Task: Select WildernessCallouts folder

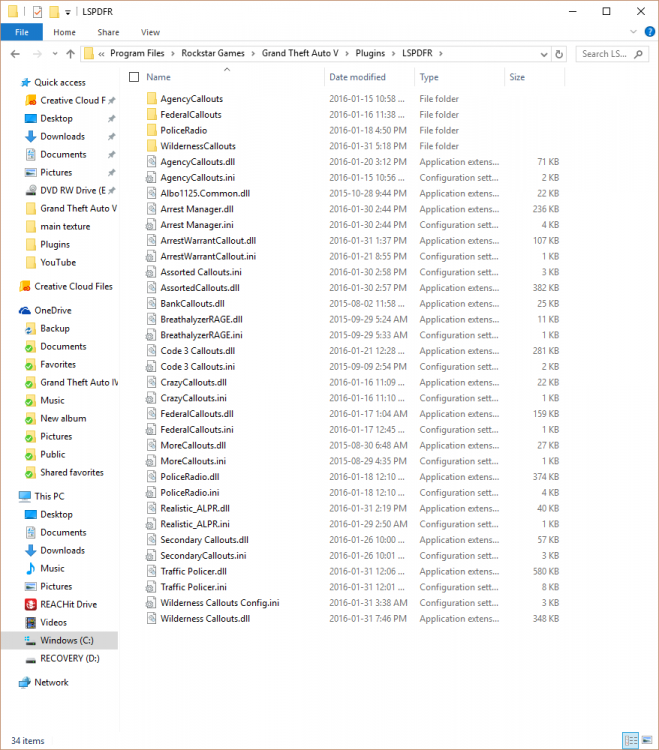Action: (x=198, y=146)
